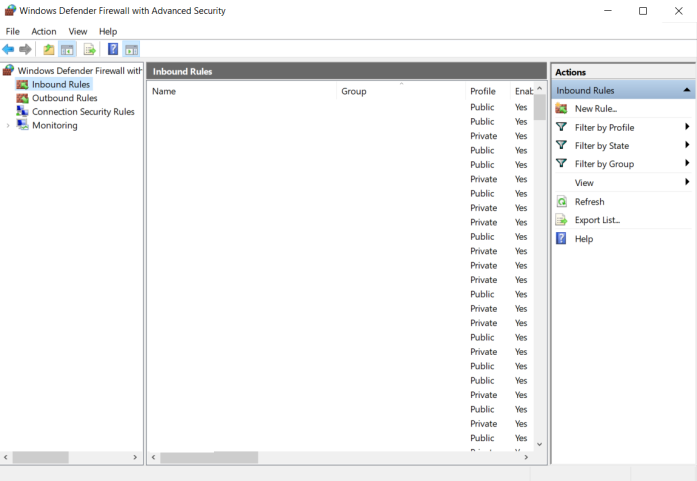697x481 pixels.
Task: Click the tree pane scroll left arrow
Action: coord(6,457)
